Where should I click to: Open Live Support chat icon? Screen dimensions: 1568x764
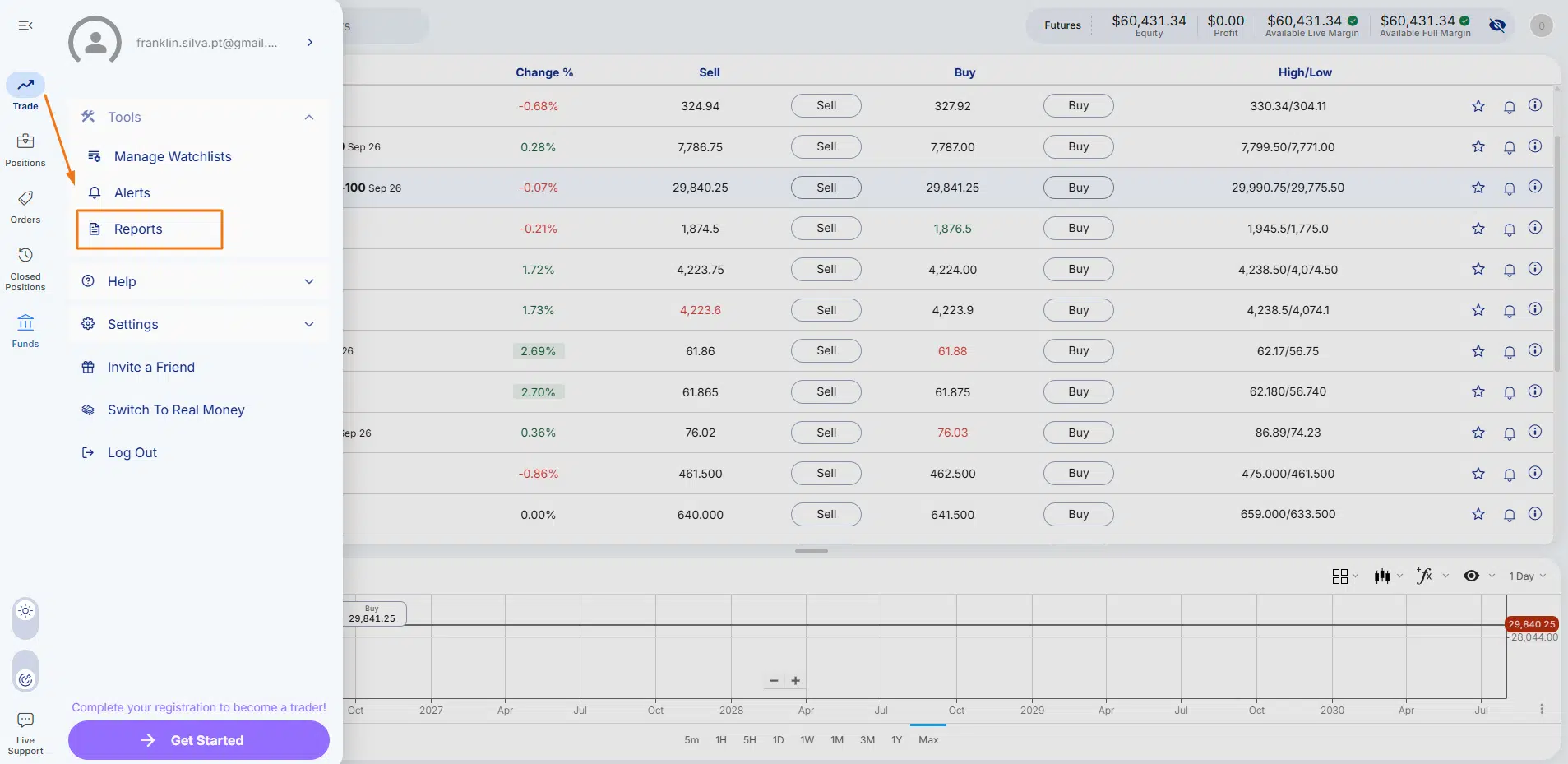point(25,720)
